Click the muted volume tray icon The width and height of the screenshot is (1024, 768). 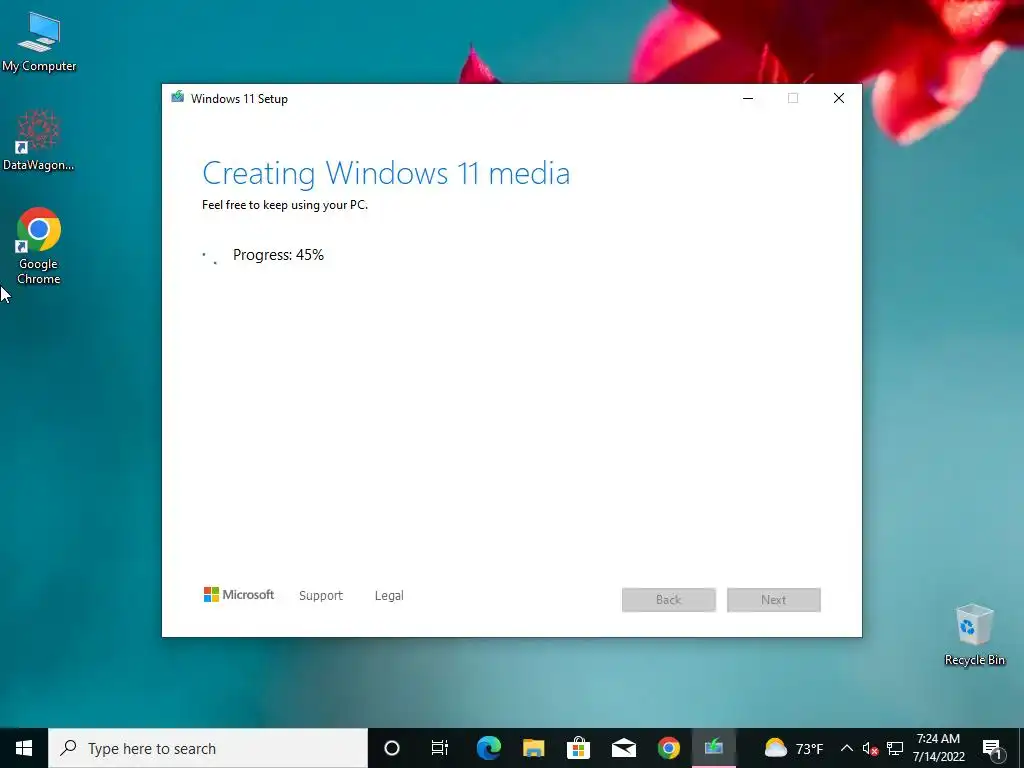(x=871, y=748)
